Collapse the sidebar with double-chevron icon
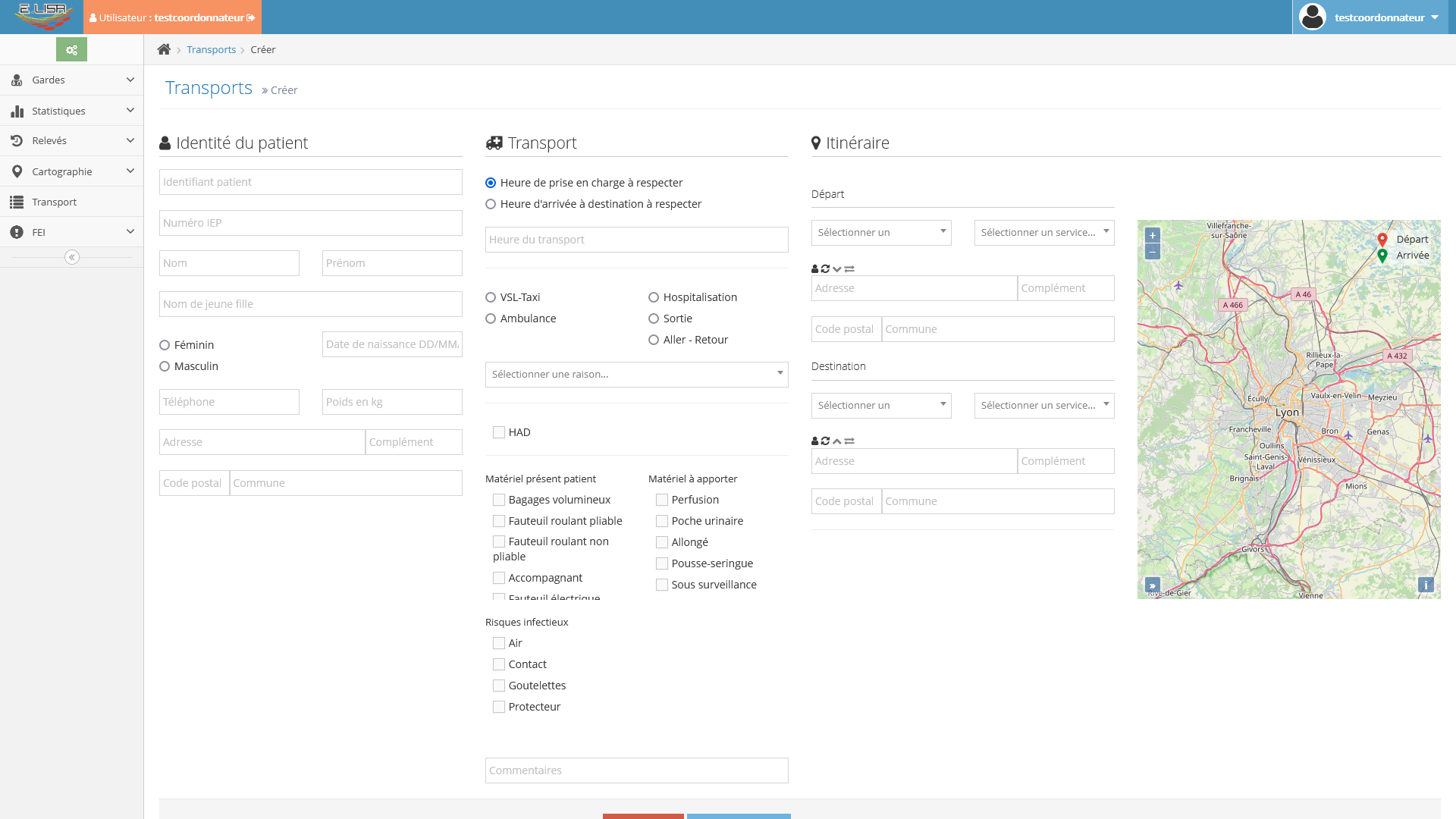This screenshot has width=1456, height=819. click(x=72, y=258)
